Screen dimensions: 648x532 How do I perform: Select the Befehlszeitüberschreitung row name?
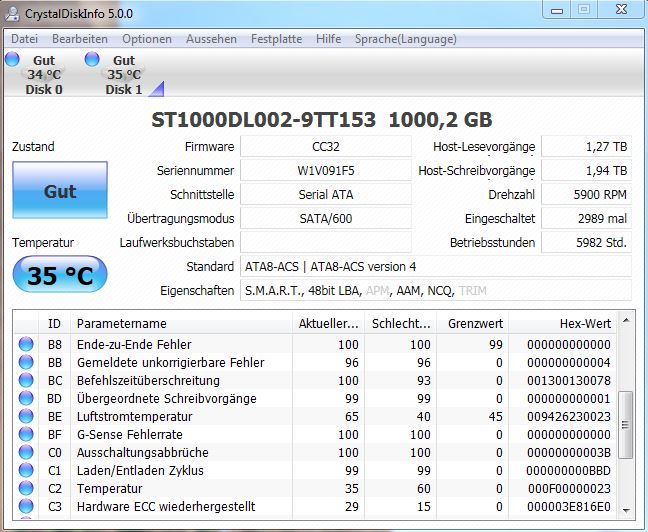pyautogui.click(x=148, y=380)
